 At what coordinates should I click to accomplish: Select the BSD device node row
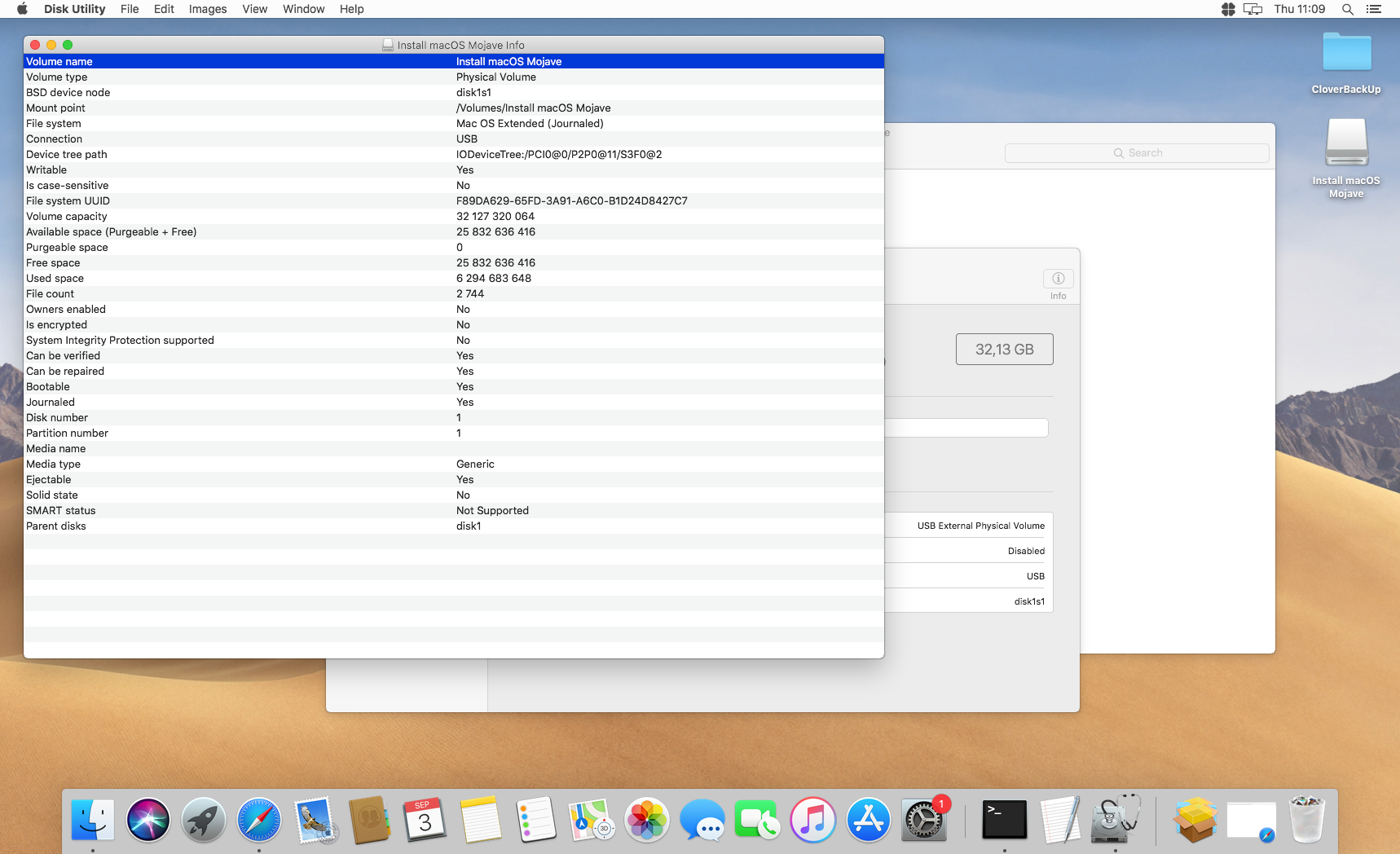(x=454, y=92)
